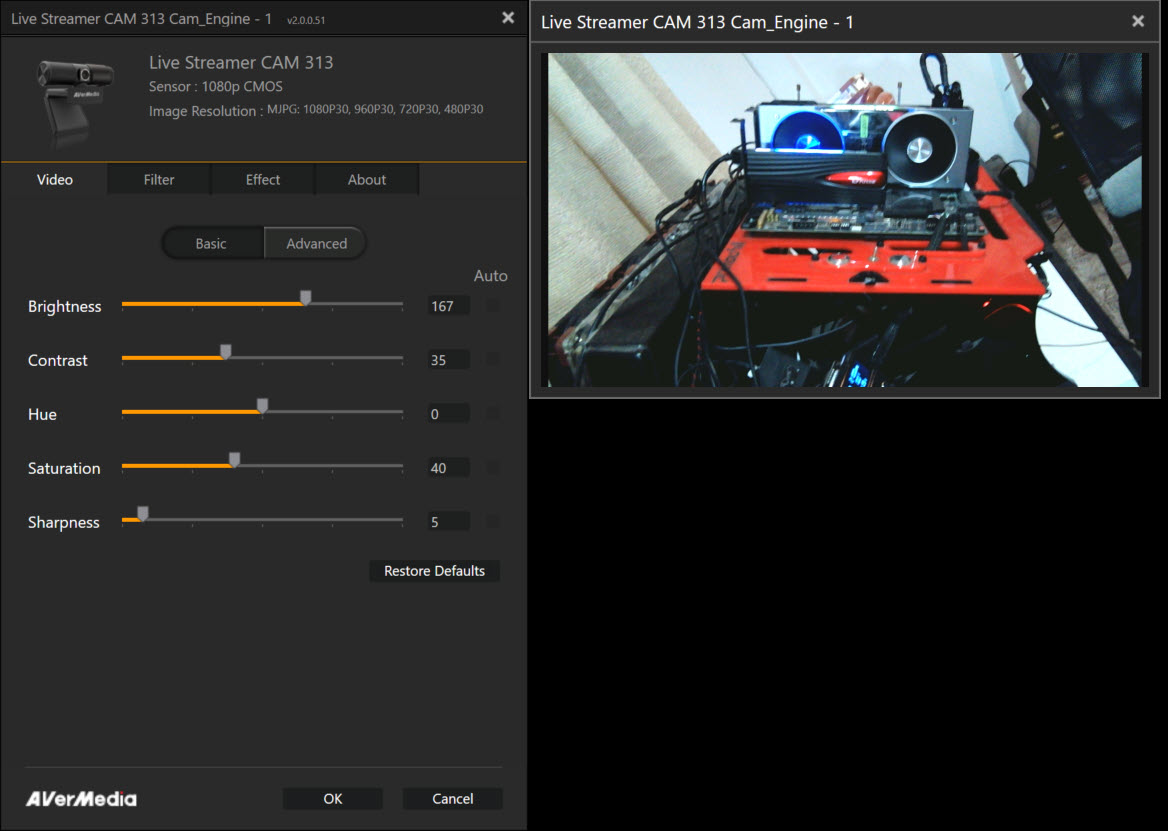Click the Sensor : 1080p CMOS text
The height and width of the screenshot is (831, 1168).
pyautogui.click(x=215, y=86)
